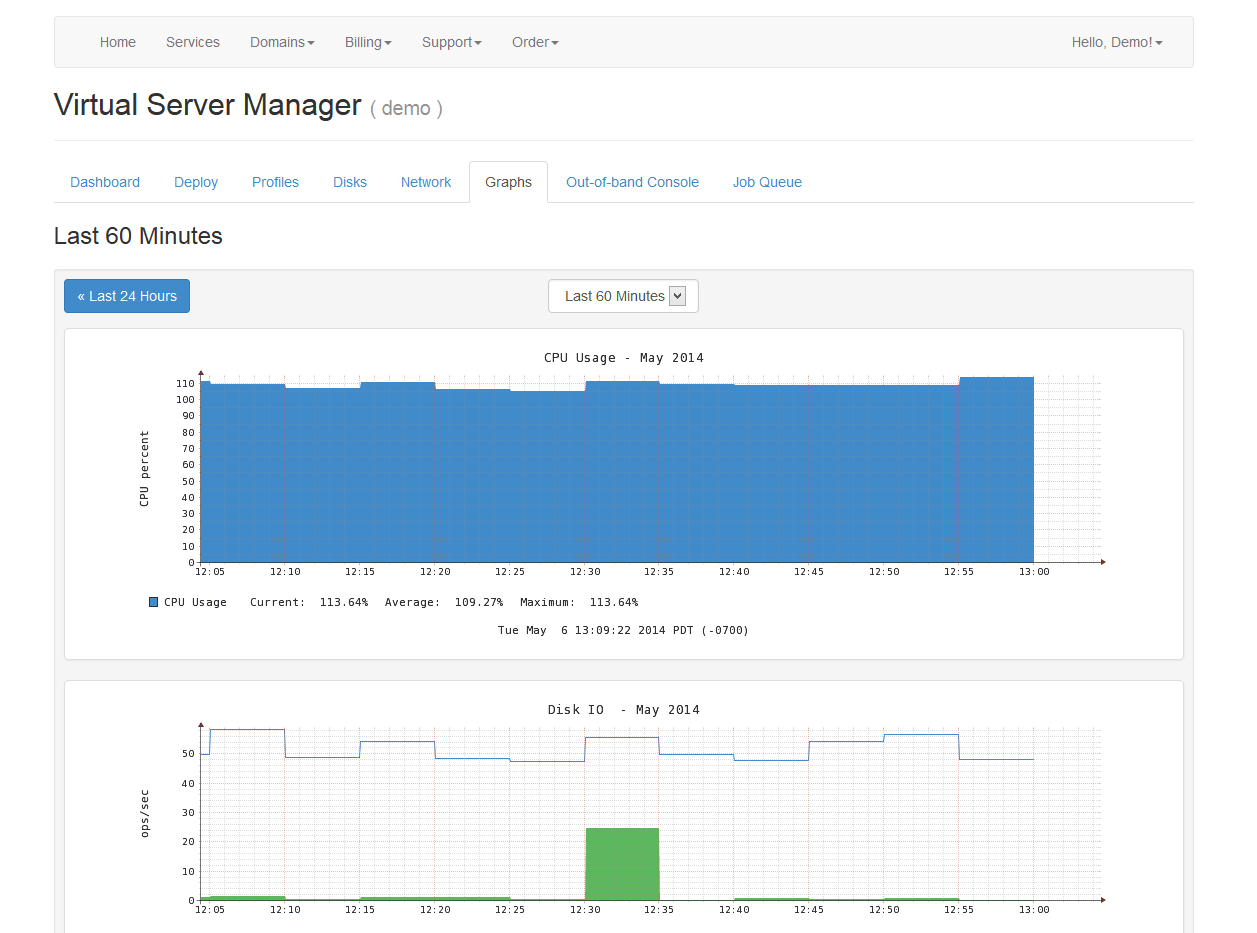Click the active Graphs tab

[508, 182]
